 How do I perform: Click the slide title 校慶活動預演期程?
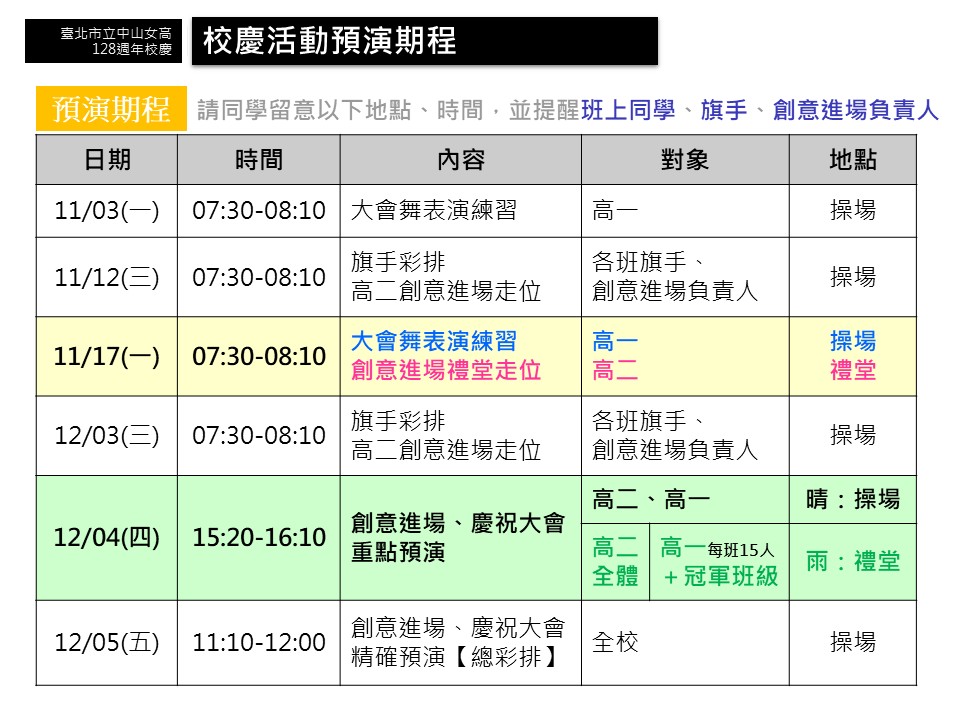pyautogui.click(x=329, y=41)
